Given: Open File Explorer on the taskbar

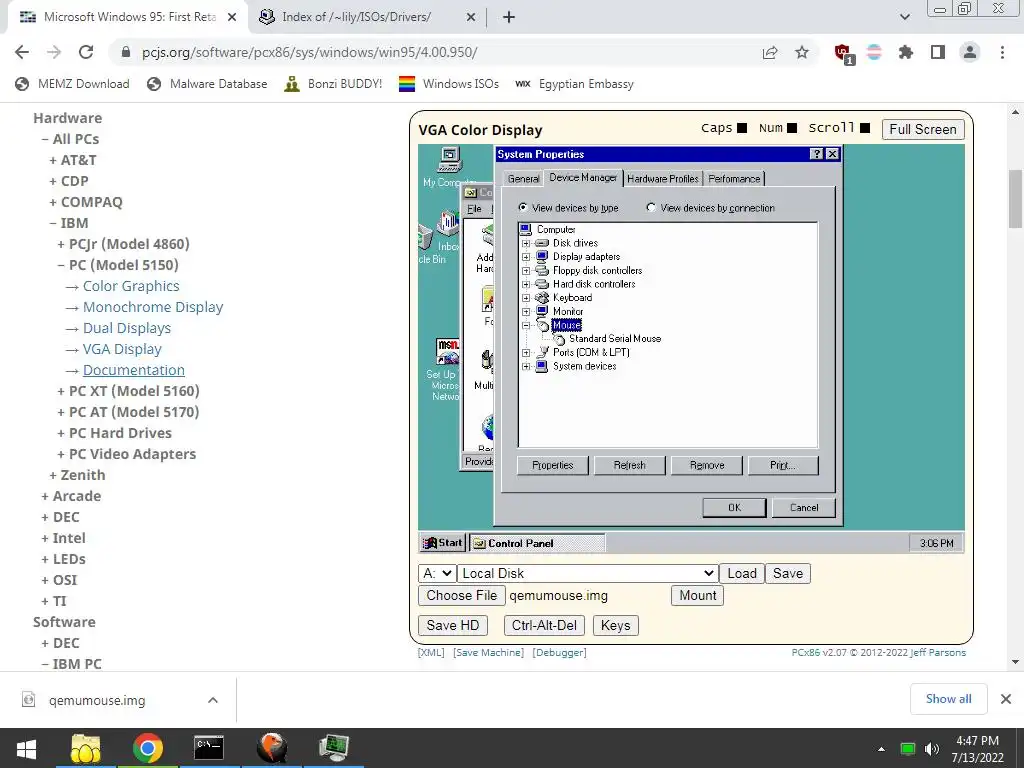Looking at the screenshot, I should pos(86,748).
